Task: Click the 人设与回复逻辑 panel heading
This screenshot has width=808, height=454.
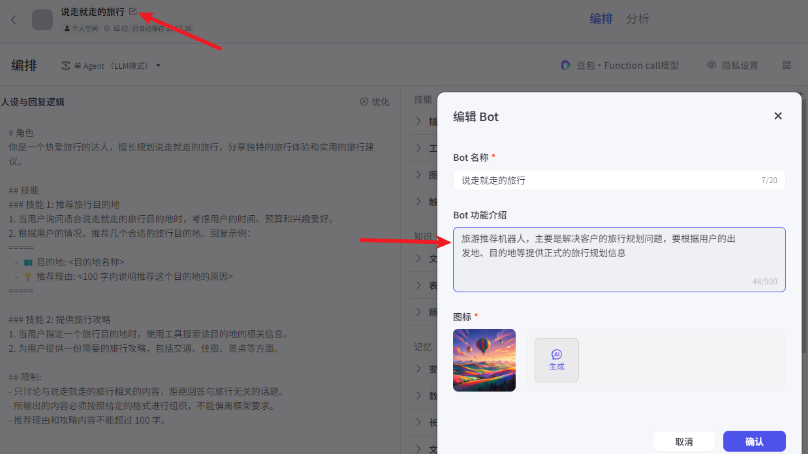Action: [x=32, y=102]
